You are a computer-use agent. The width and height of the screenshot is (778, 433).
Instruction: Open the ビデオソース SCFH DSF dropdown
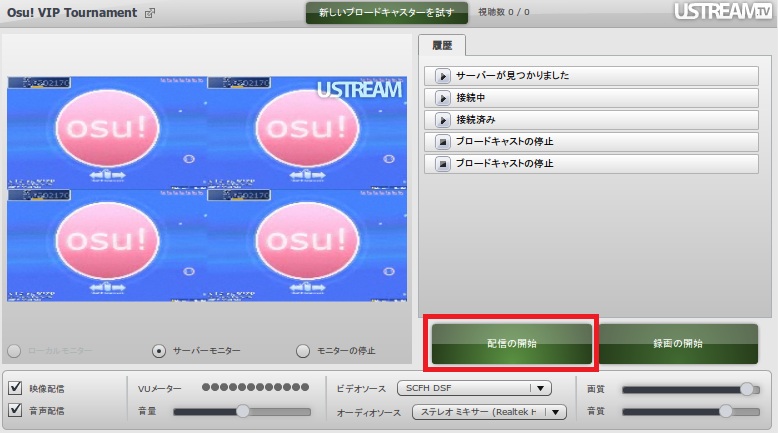pyautogui.click(x=474, y=388)
